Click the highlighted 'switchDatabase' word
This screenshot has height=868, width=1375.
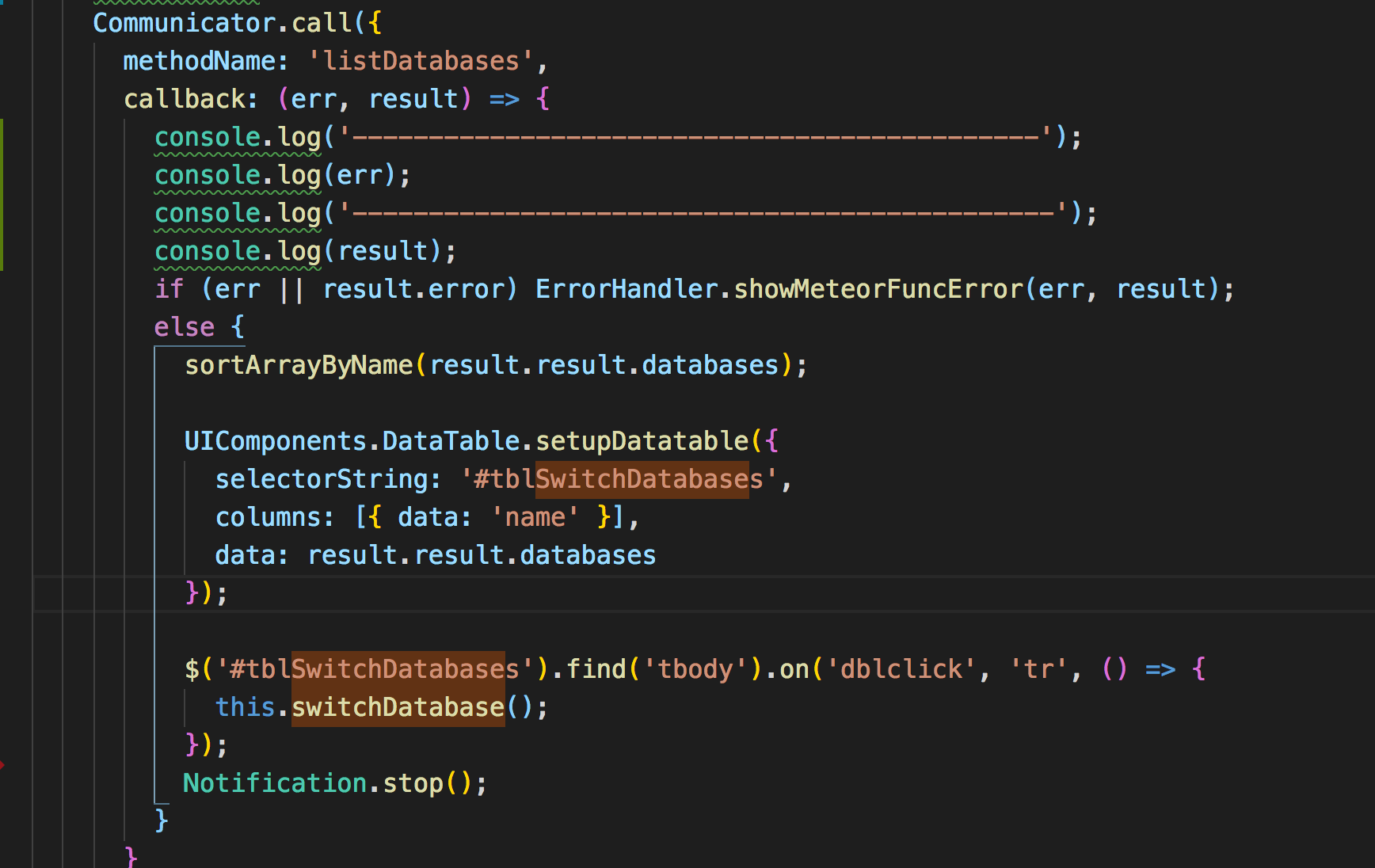pos(396,706)
